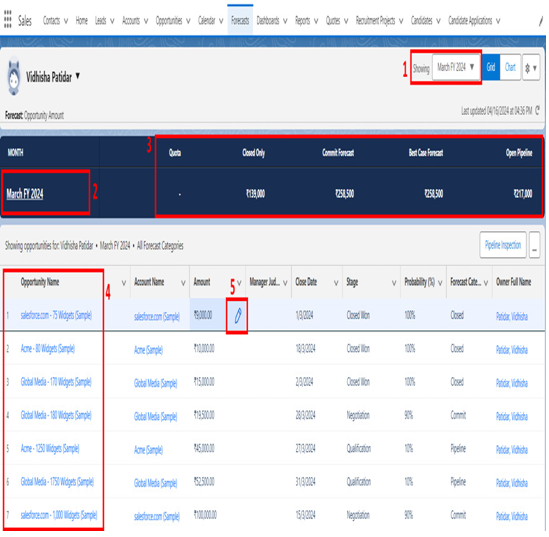Open the App Launcher grid icon
The height and width of the screenshot is (537, 549).
(x=8, y=19)
